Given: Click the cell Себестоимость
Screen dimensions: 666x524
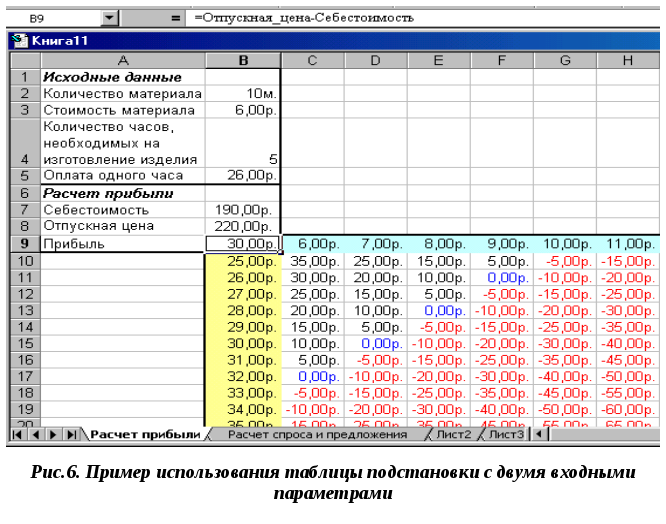Looking at the screenshot, I should [123, 210].
